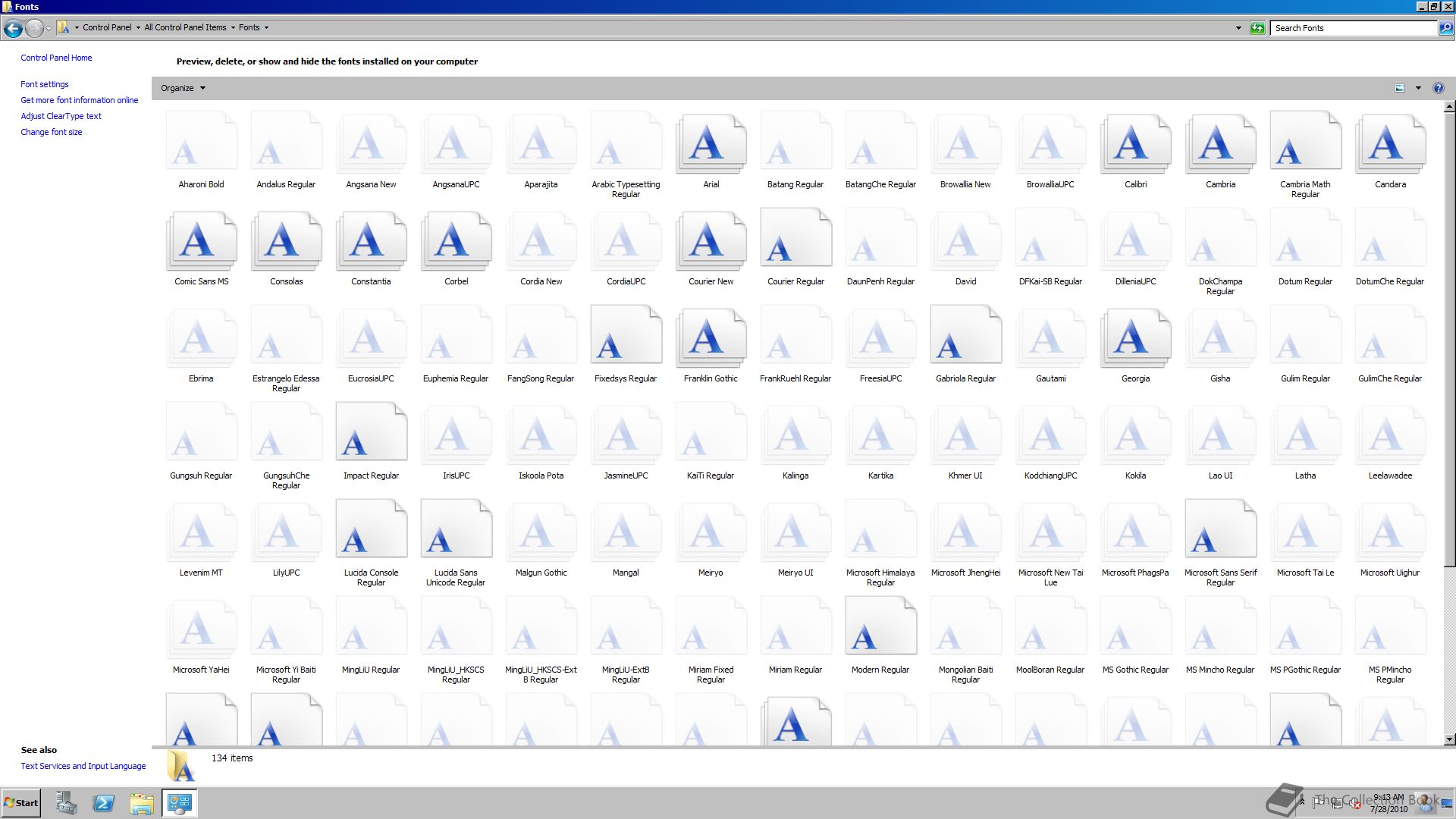The height and width of the screenshot is (819, 1456).
Task: Select the Constantia font icon
Action: [x=371, y=241]
